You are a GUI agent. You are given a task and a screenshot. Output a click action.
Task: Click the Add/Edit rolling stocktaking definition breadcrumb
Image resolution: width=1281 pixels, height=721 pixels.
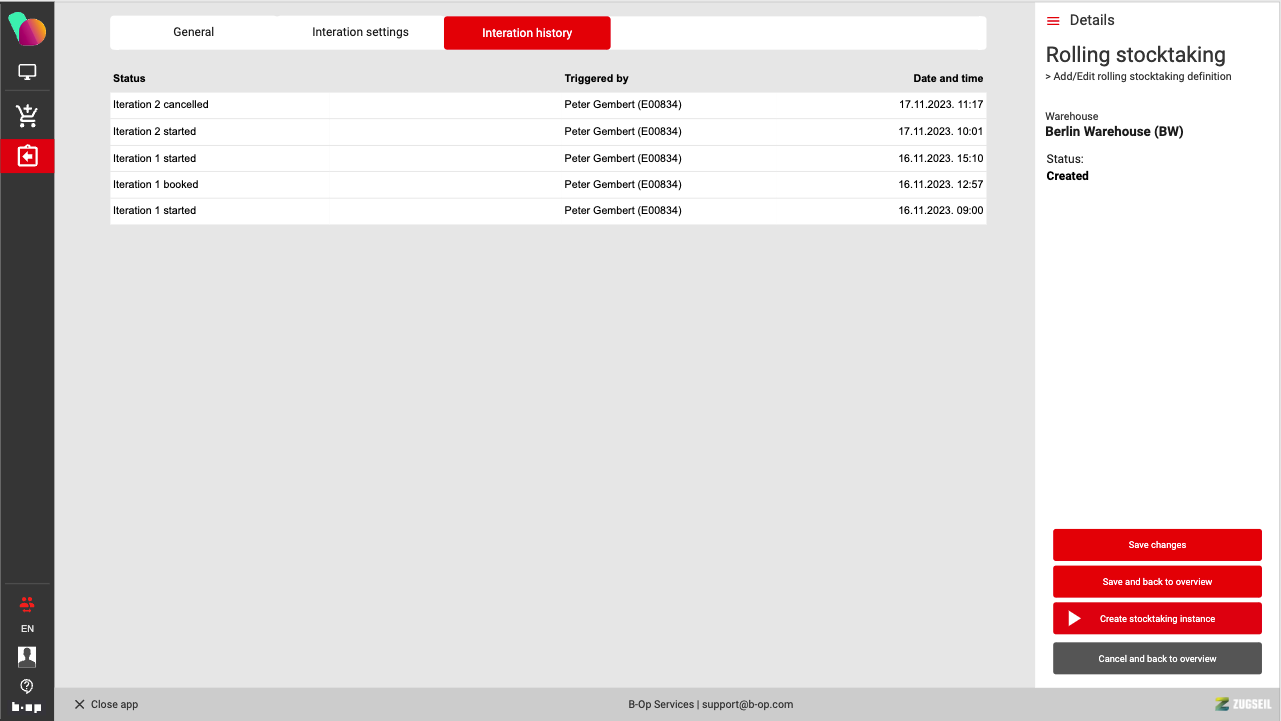pyautogui.click(x=1142, y=77)
